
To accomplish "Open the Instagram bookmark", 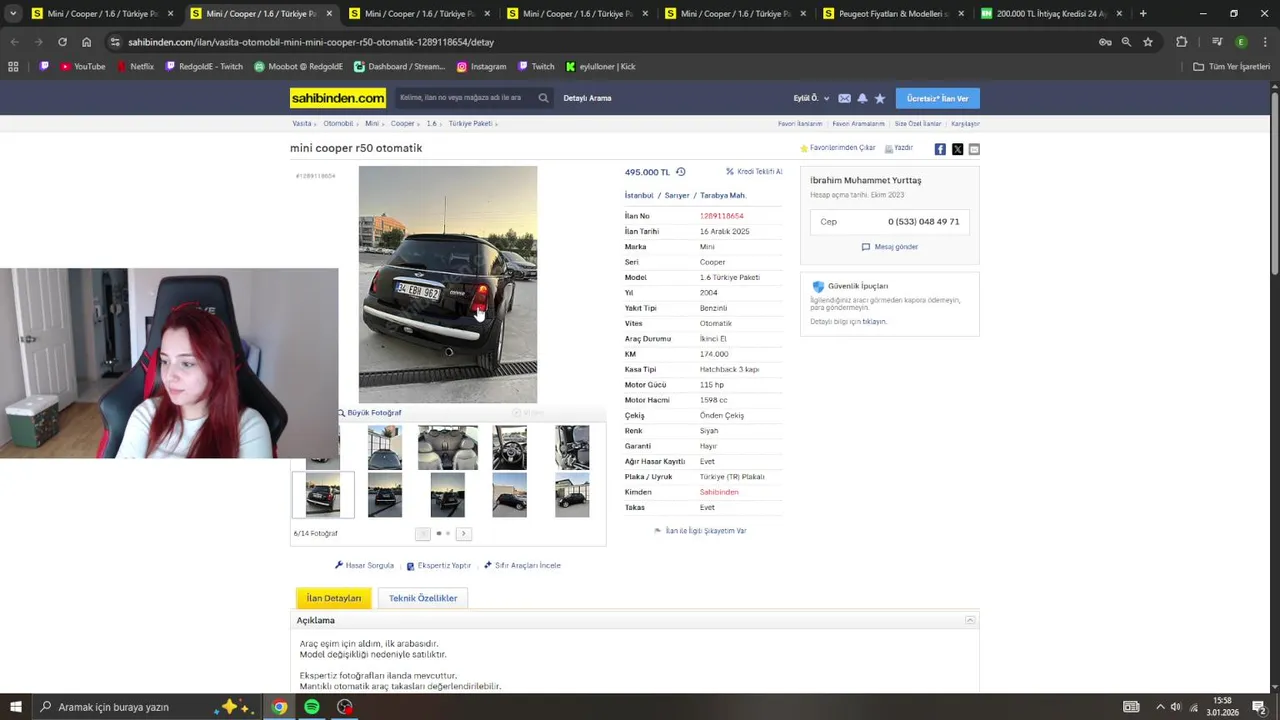I will 481,67.
